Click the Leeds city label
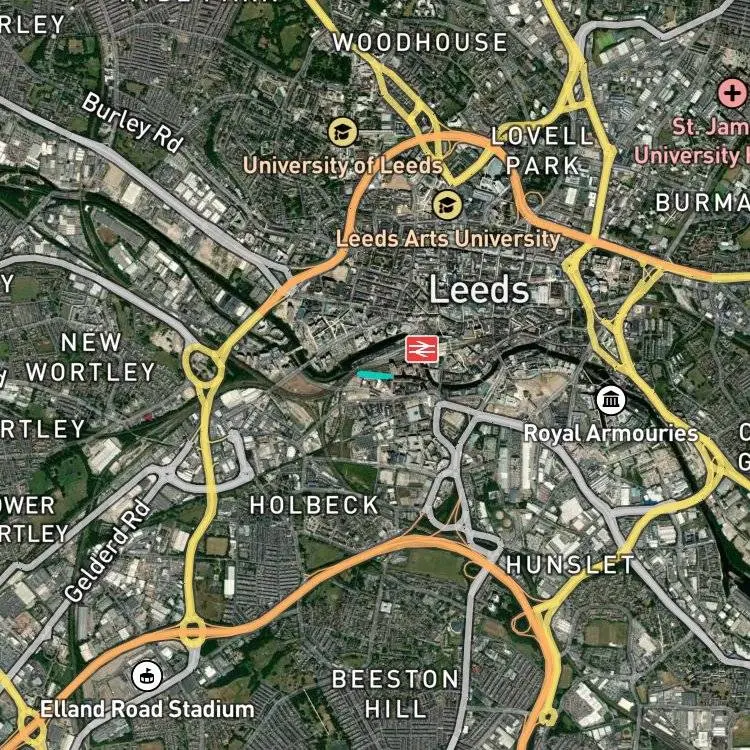 pos(479,290)
